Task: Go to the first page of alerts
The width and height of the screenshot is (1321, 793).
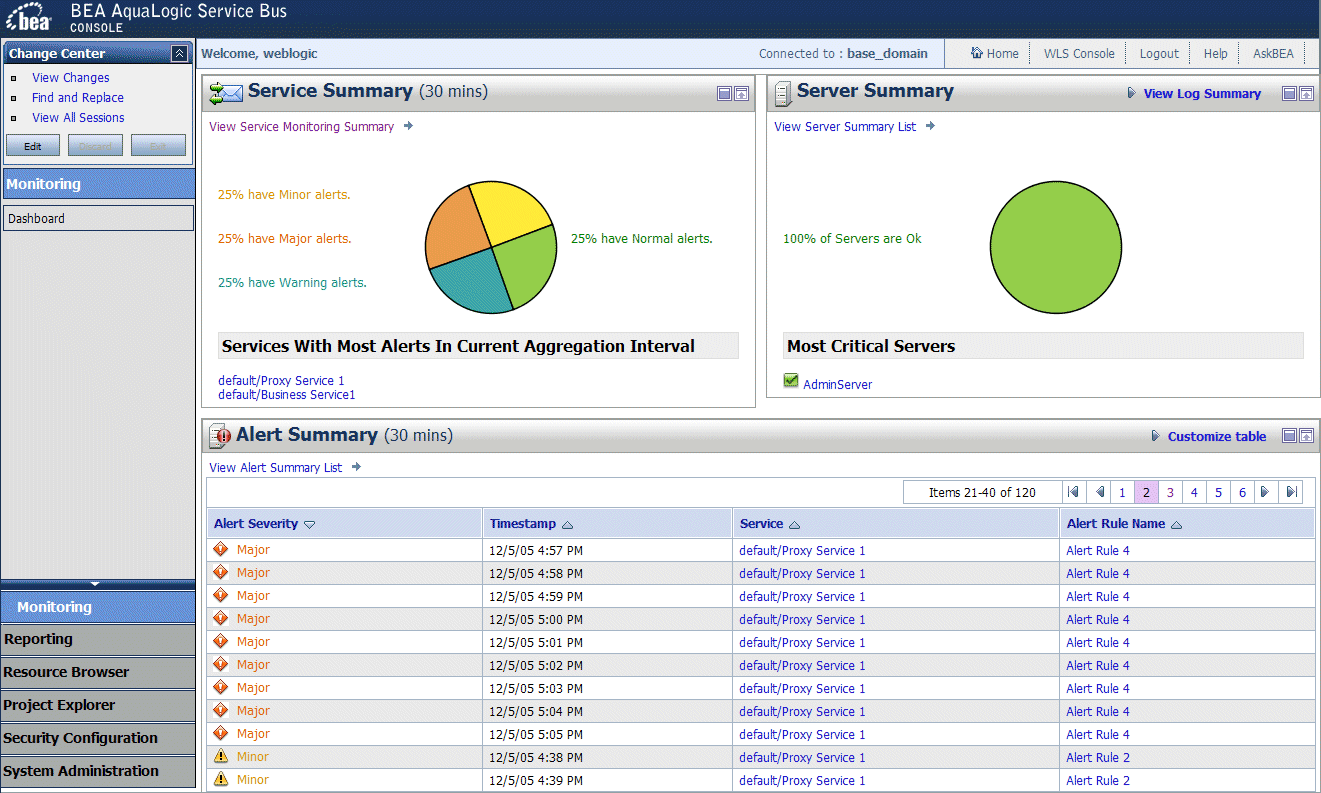Action: point(1074,492)
